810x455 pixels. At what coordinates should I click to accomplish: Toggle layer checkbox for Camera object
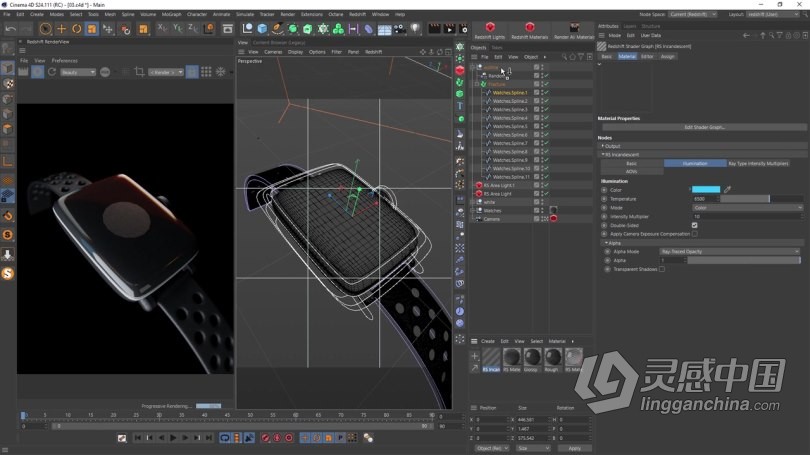click(536, 219)
